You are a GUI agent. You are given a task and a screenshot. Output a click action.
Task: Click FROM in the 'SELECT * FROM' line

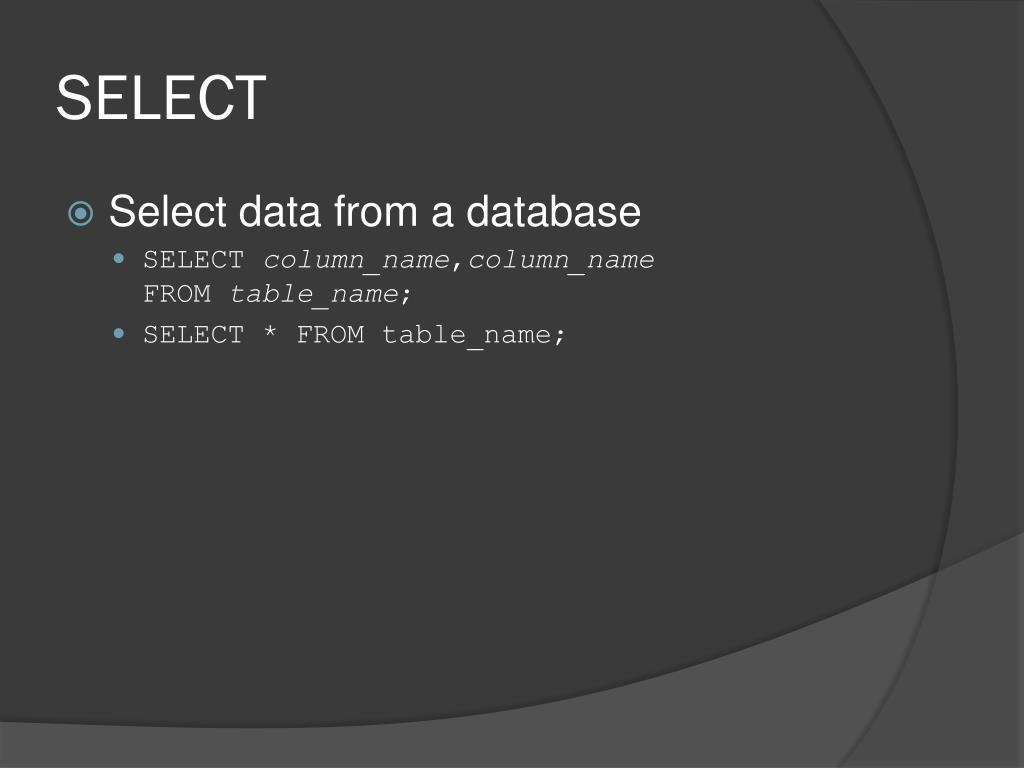pyautogui.click(x=330, y=335)
